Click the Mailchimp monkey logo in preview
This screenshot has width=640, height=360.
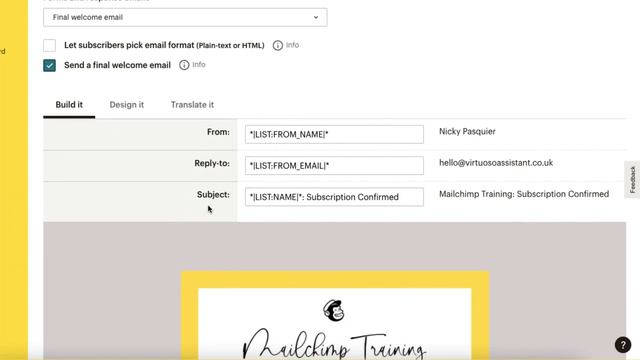point(334,311)
